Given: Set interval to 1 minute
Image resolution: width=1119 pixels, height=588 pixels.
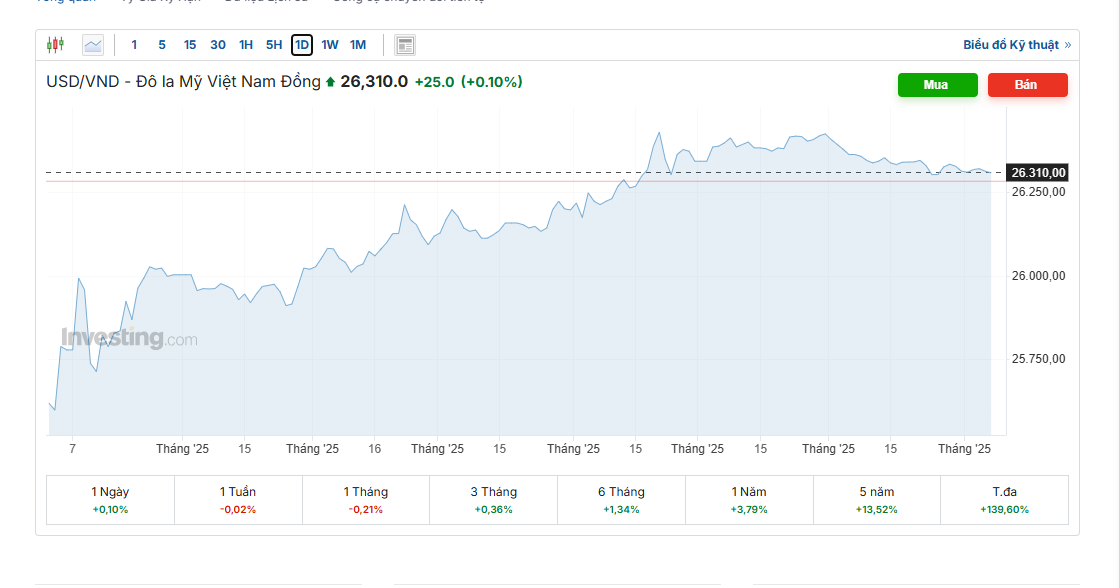Looking at the screenshot, I should [x=134, y=44].
